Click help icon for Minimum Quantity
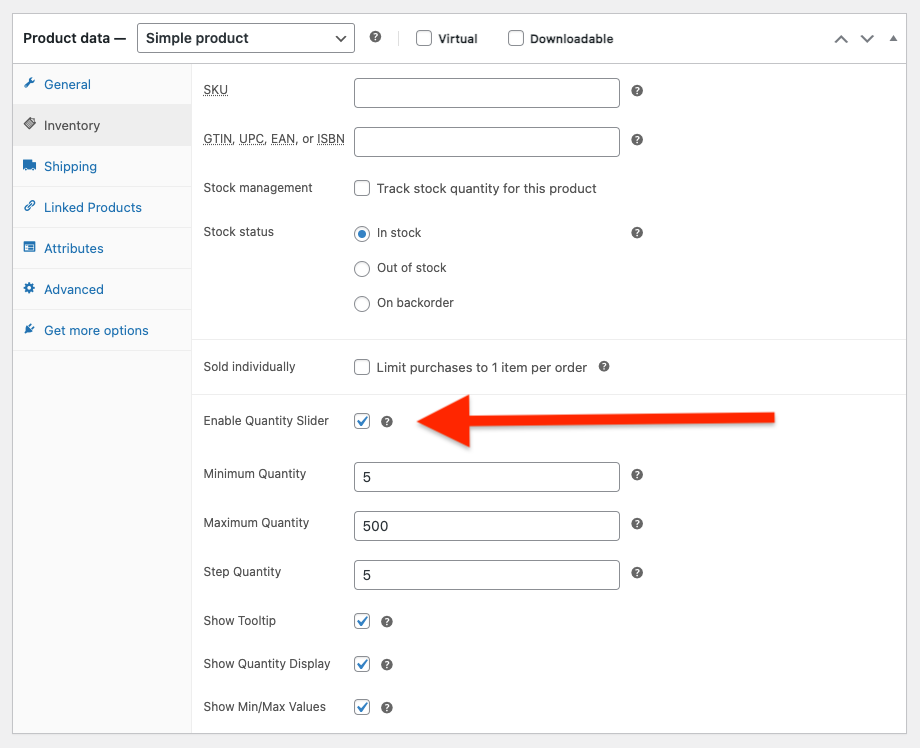 (x=637, y=475)
